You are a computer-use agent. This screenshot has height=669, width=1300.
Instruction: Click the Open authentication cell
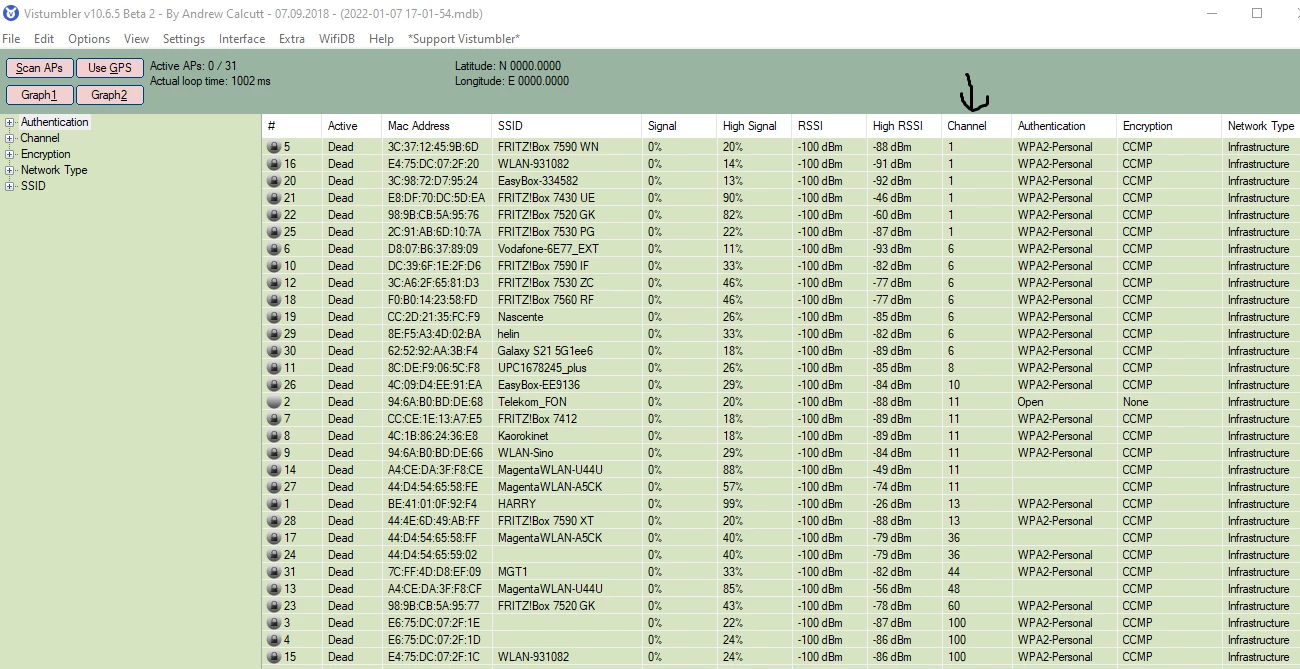click(x=1030, y=402)
